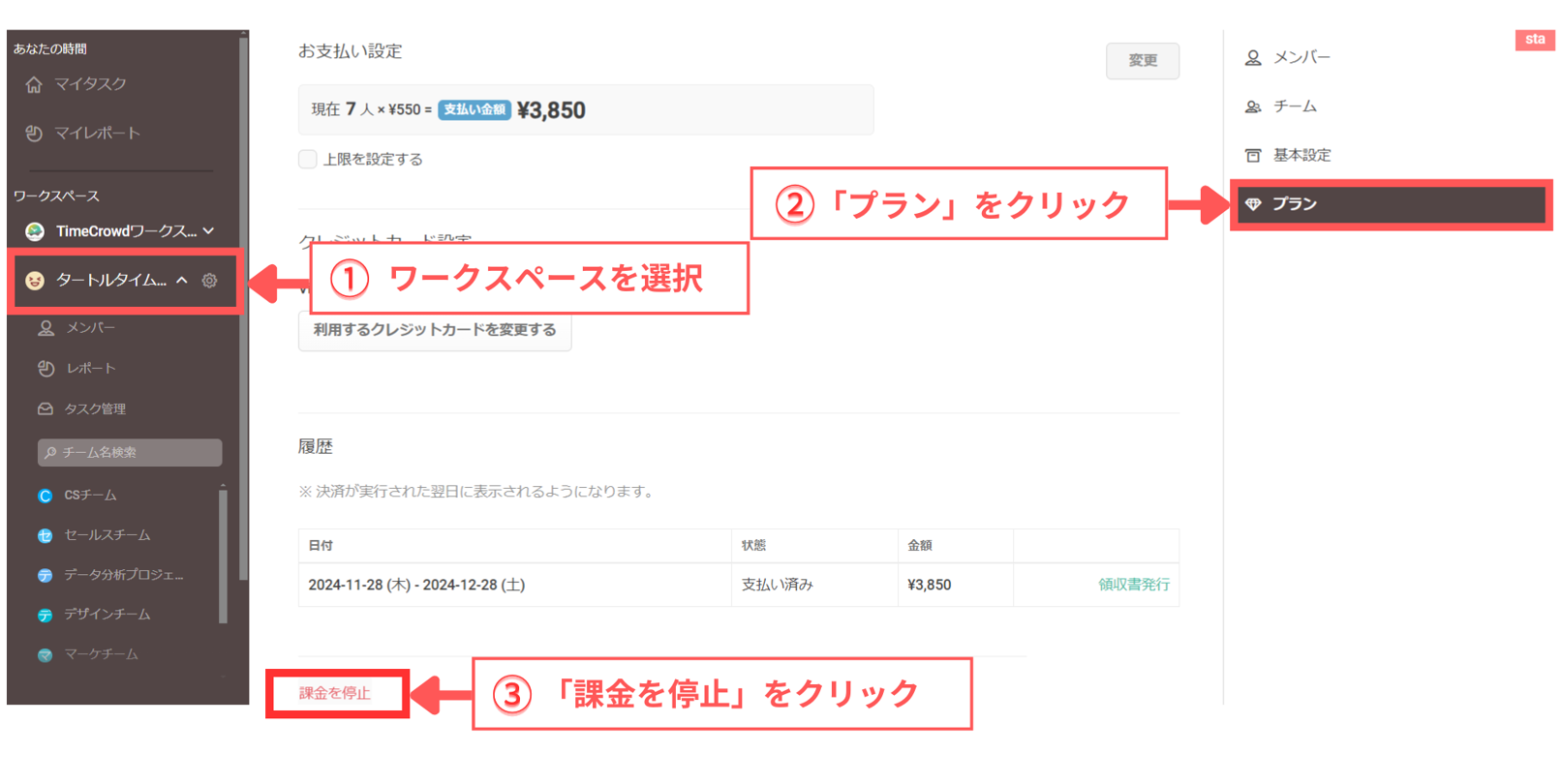This screenshot has height=784, width=1561.
Task: Click the 課金を停止 link
Action: [335, 693]
